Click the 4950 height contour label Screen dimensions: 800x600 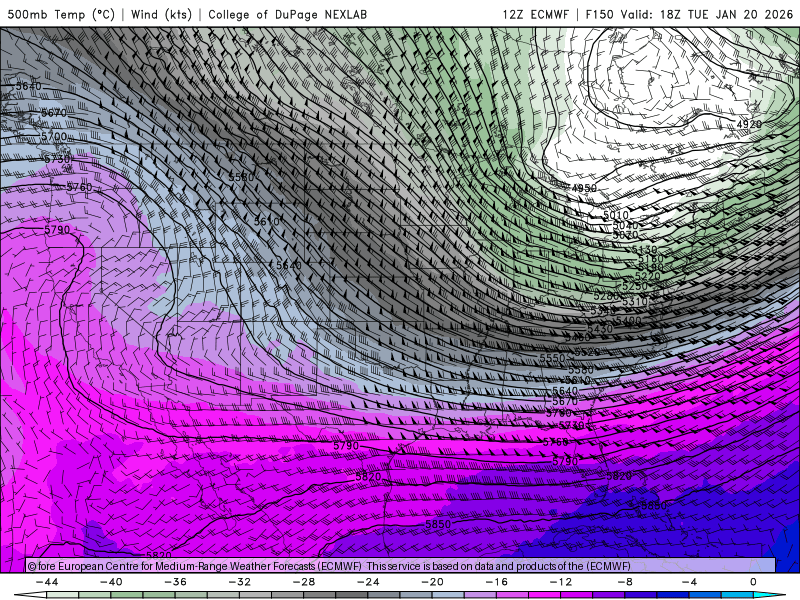coord(584,188)
